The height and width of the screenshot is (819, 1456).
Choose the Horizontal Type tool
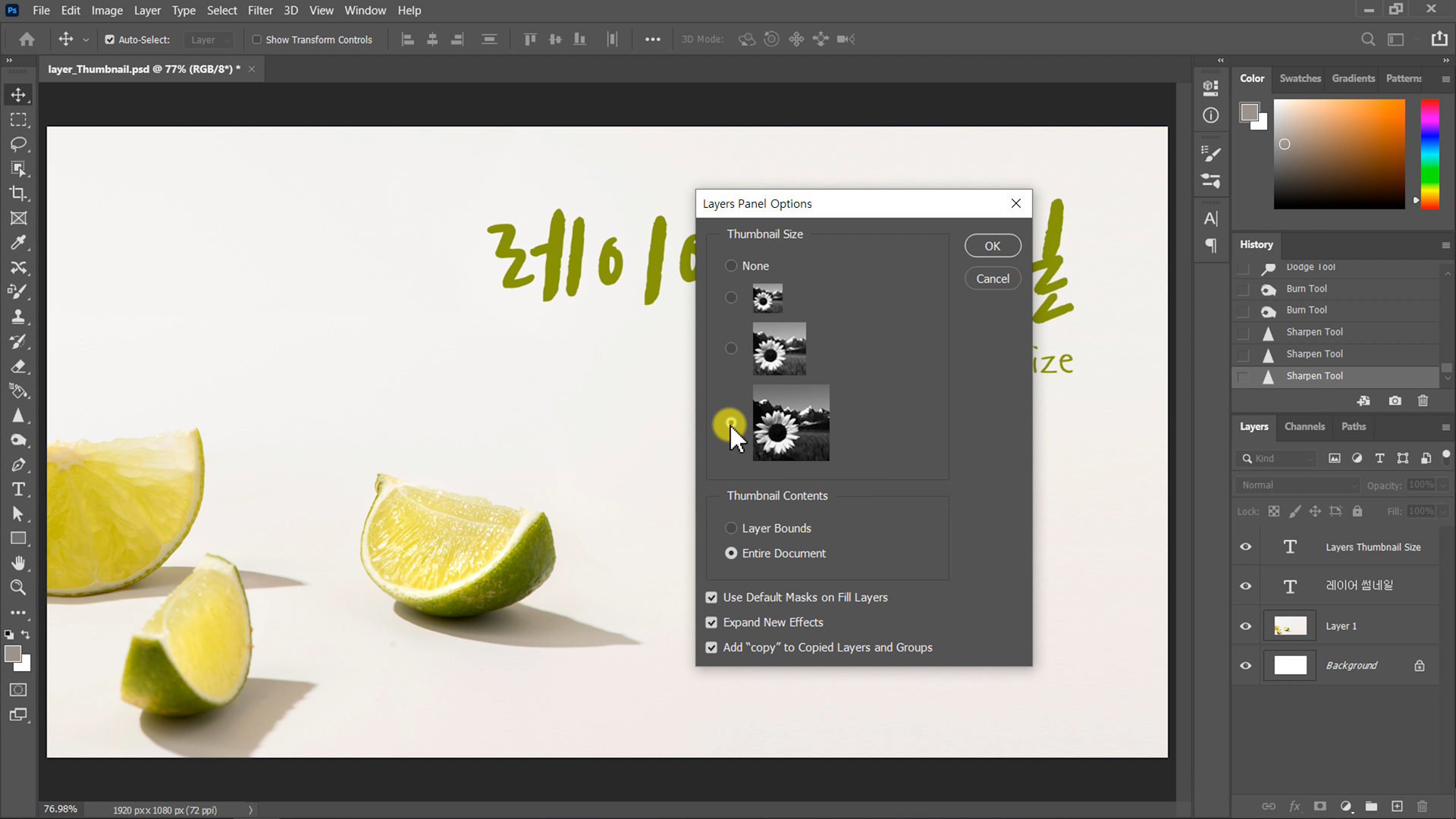[x=18, y=489]
